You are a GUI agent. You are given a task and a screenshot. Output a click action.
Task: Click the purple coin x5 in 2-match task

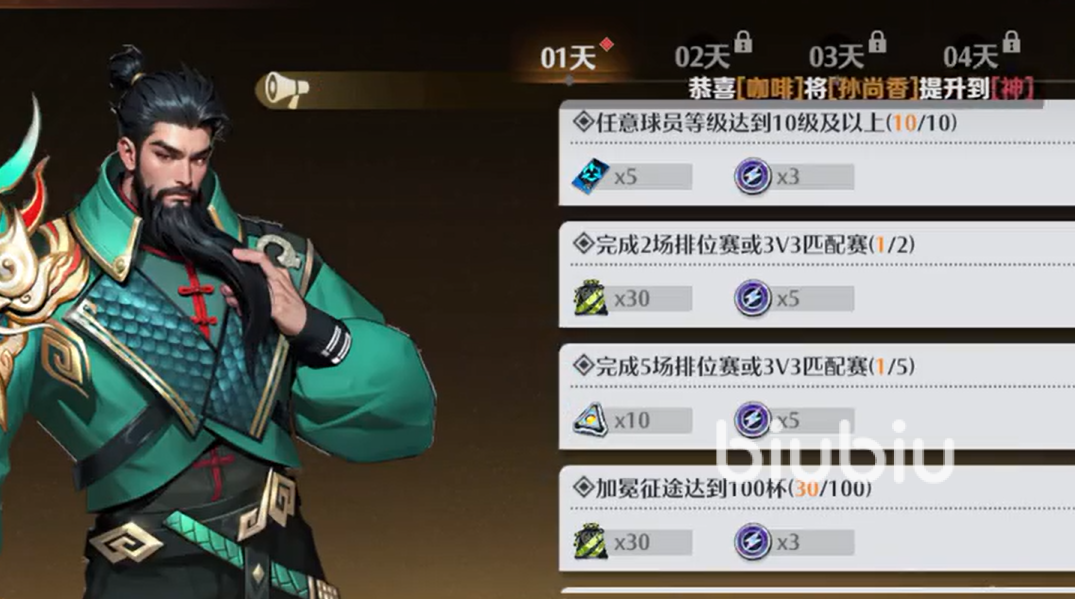pyautogui.click(x=753, y=298)
